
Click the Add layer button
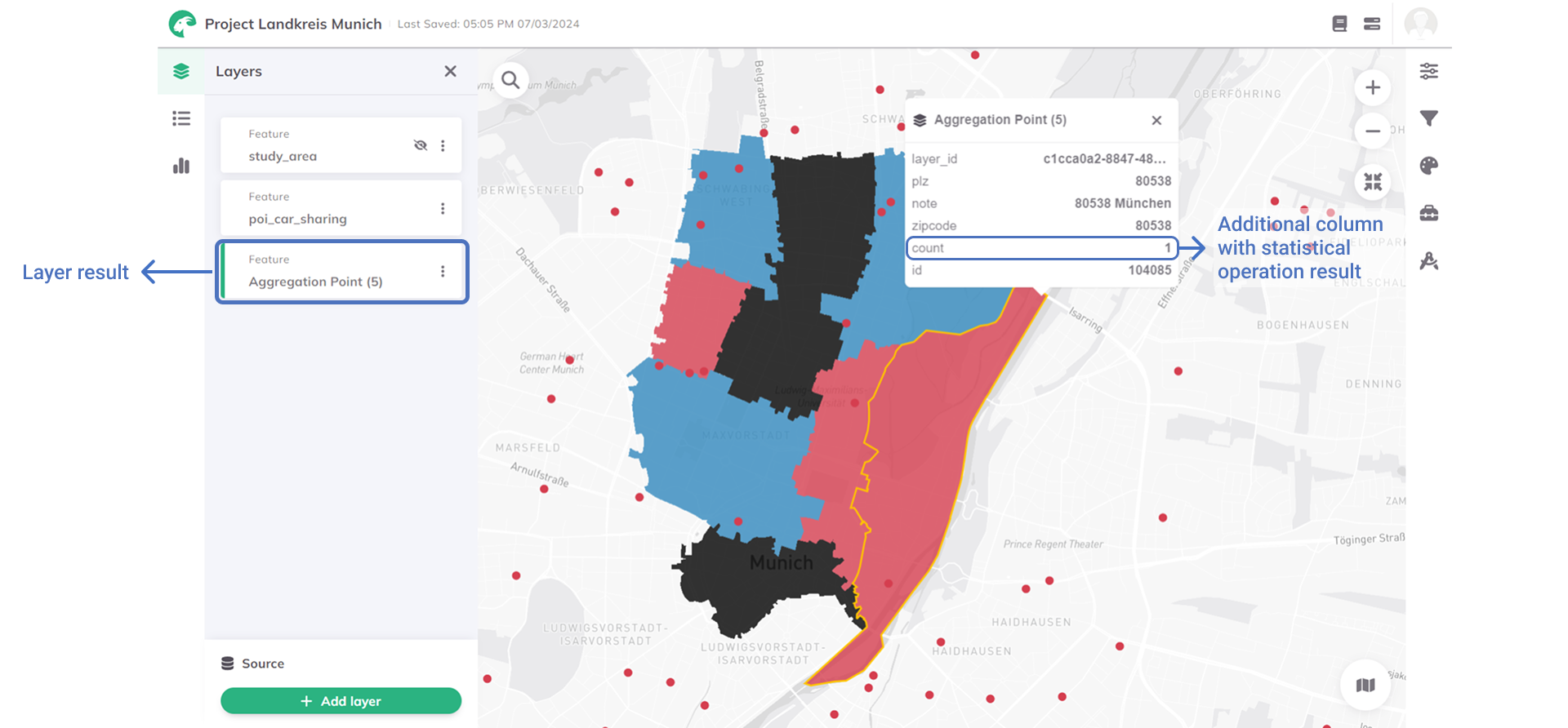(x=341, y=701)
